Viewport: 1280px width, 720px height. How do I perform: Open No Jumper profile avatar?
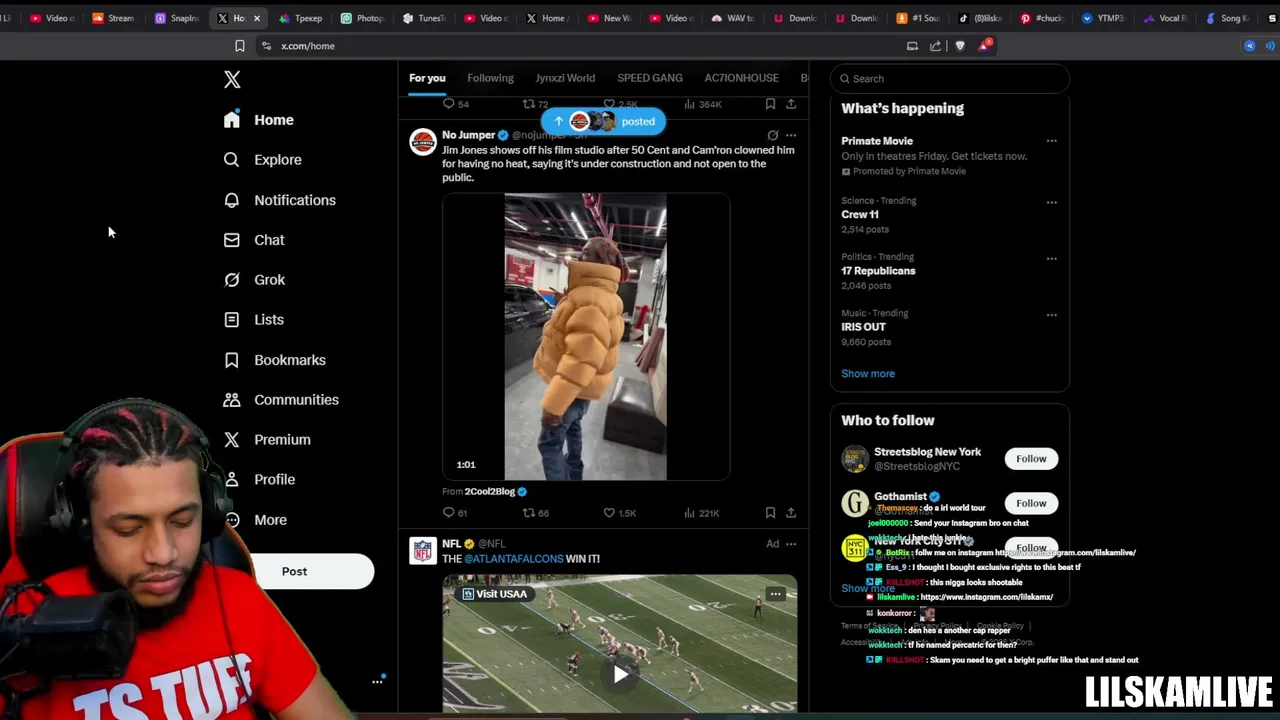pyautogui.click(x=423, y=142)
